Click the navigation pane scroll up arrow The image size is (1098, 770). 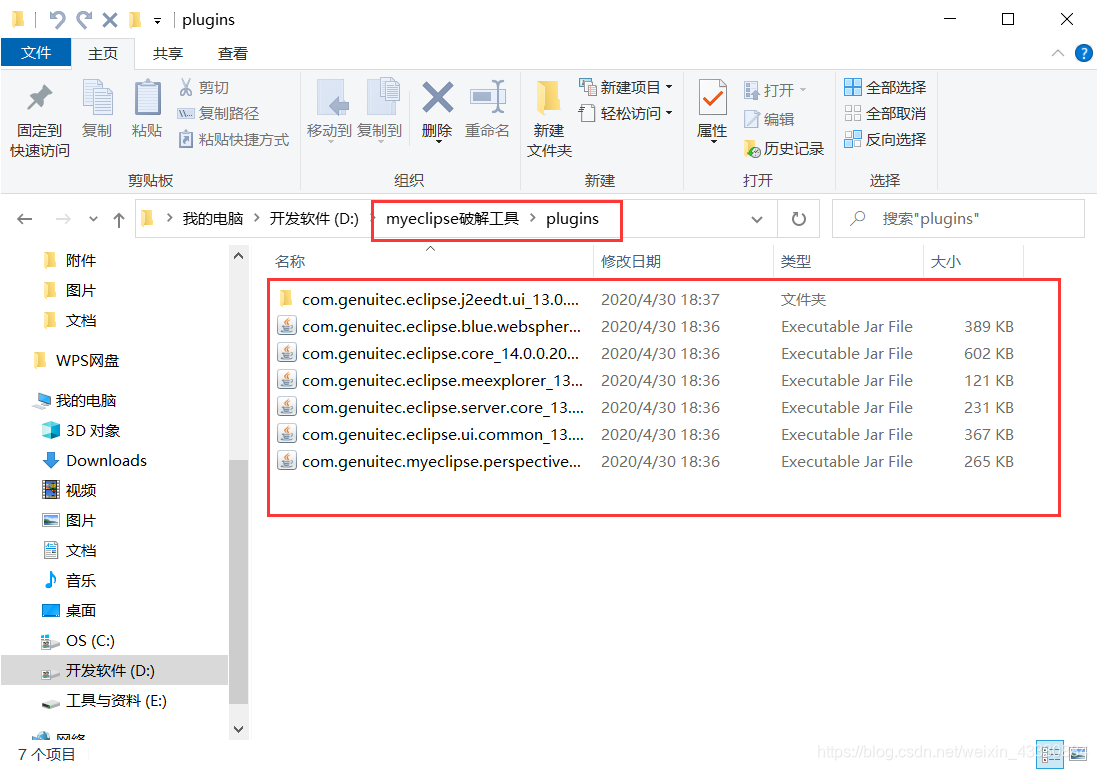click(238, 256)
